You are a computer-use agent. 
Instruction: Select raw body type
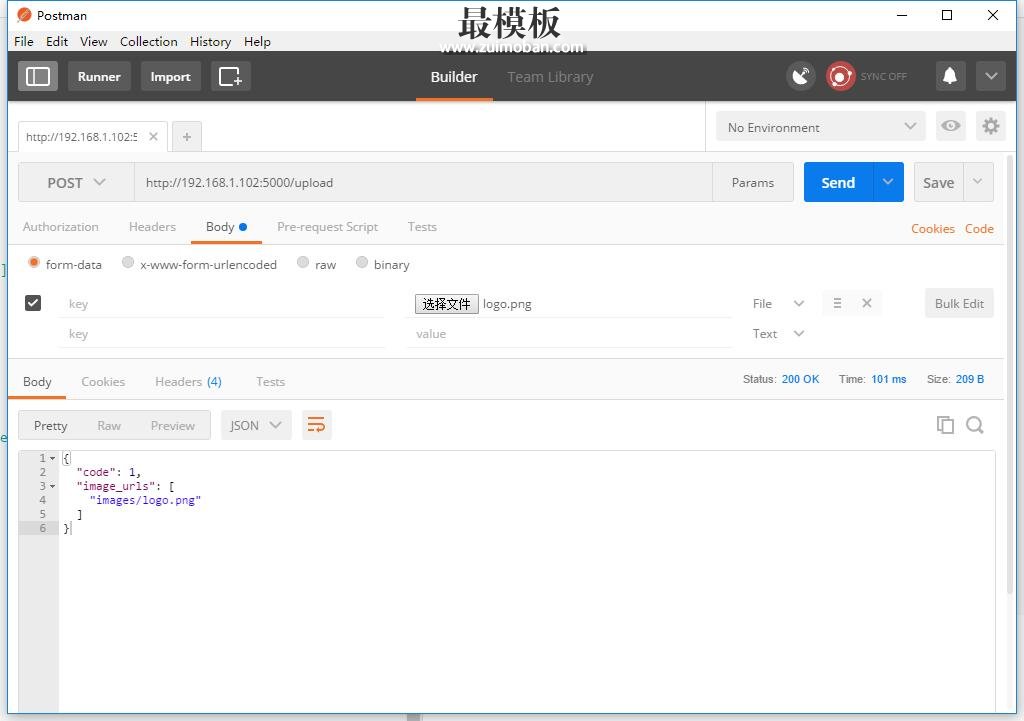(x=302, y=263)
